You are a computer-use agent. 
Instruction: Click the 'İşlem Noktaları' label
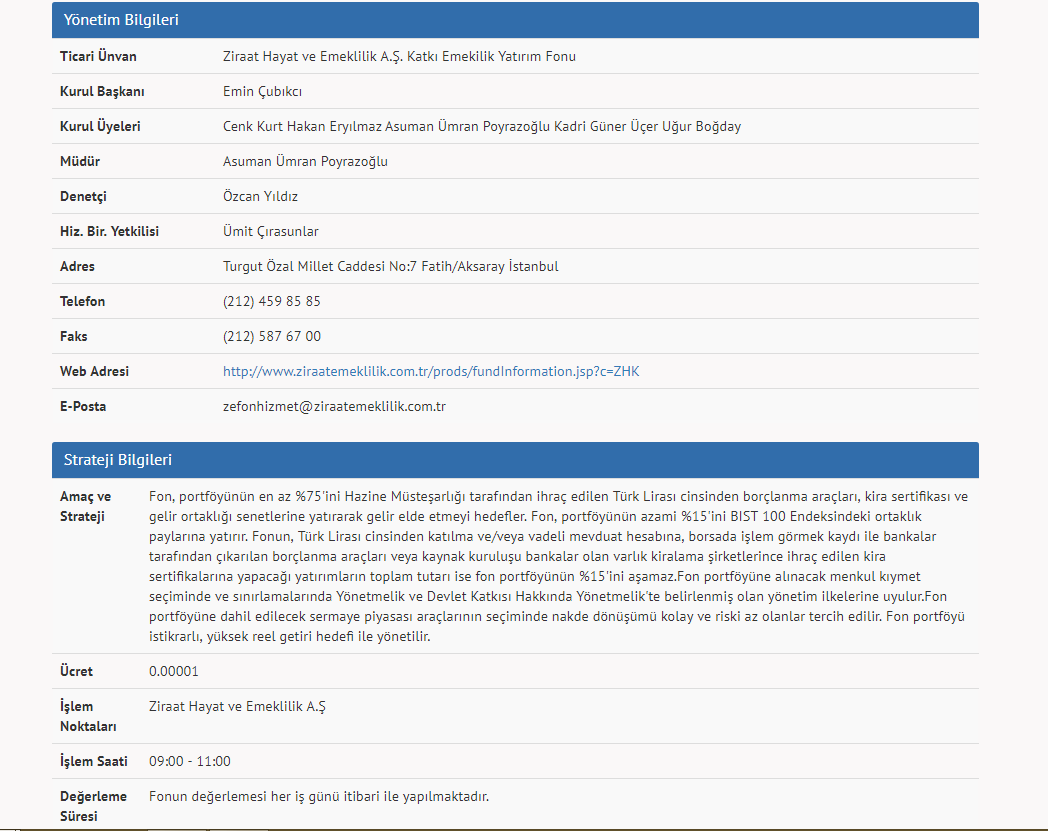[88, 717]
